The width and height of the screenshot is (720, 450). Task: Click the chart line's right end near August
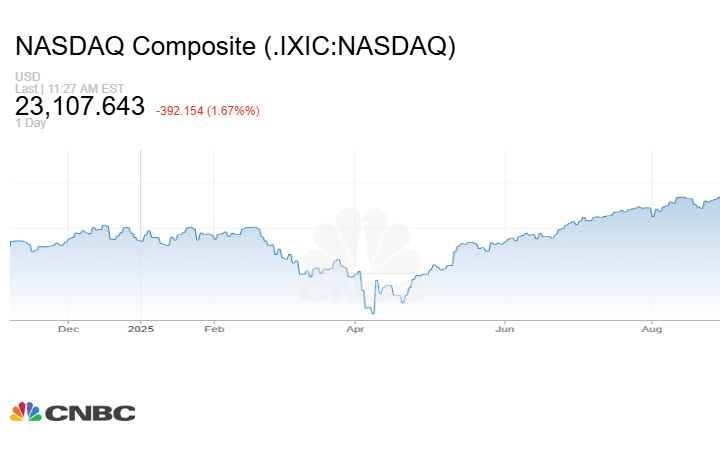(x=717, y=198)
